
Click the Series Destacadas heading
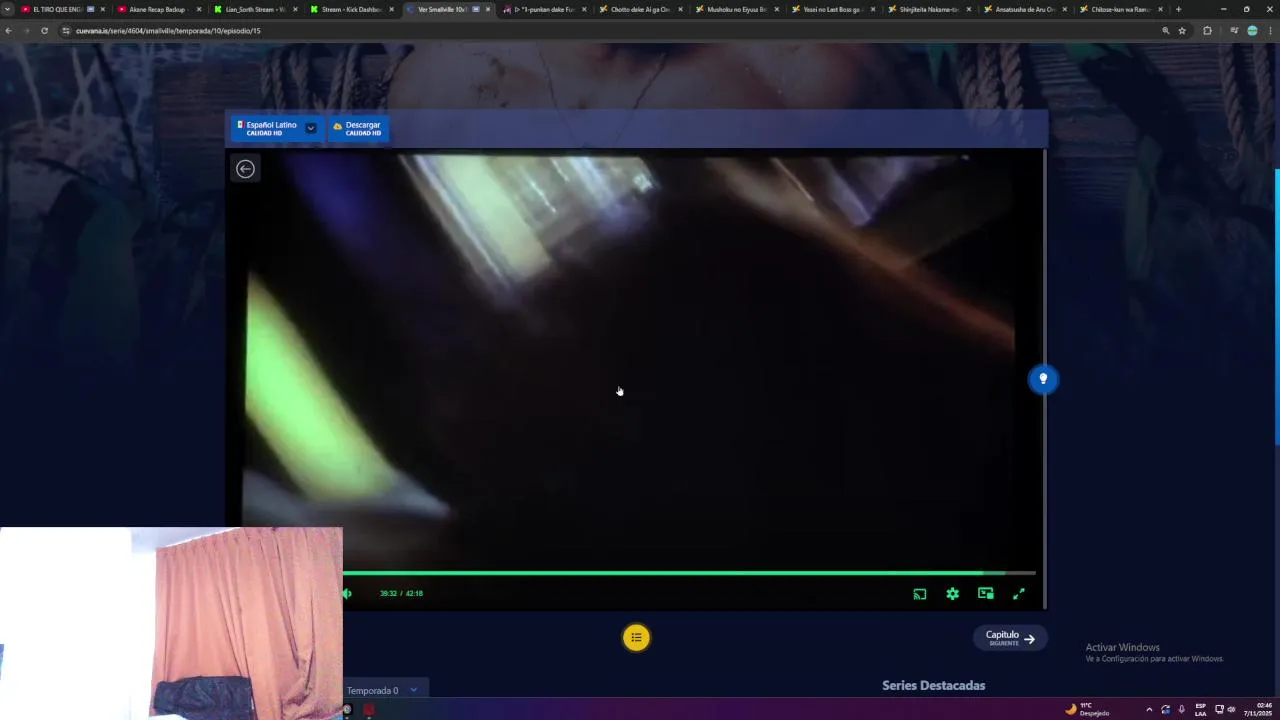(933, 685)
